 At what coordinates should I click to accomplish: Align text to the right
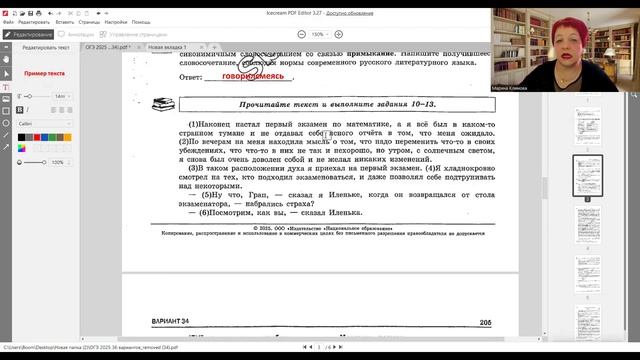point(70,110)
